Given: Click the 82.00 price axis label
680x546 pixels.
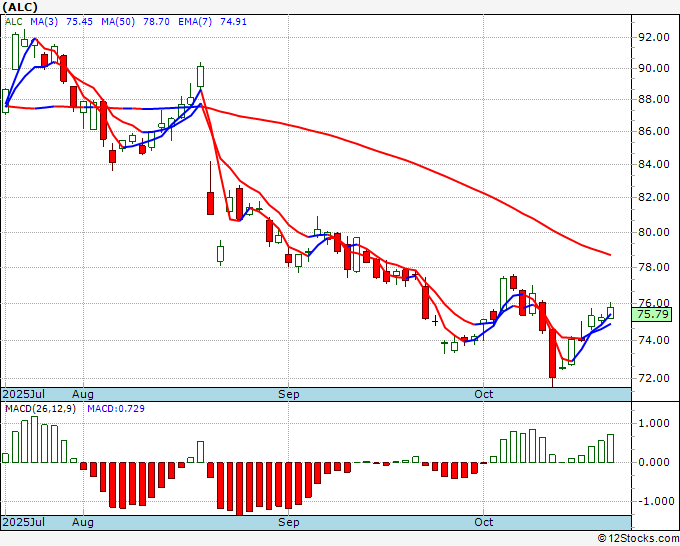Looking at the screenshot, I should [654, 197].
